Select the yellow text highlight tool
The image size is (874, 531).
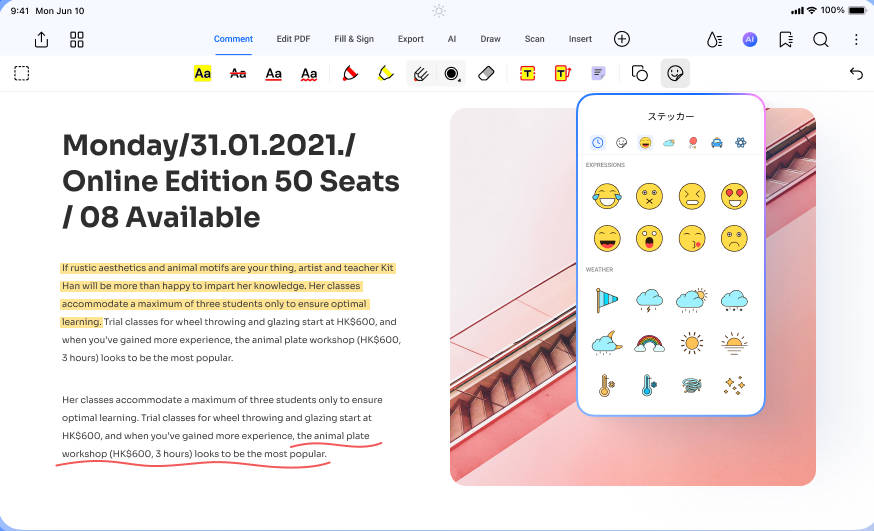202,73
